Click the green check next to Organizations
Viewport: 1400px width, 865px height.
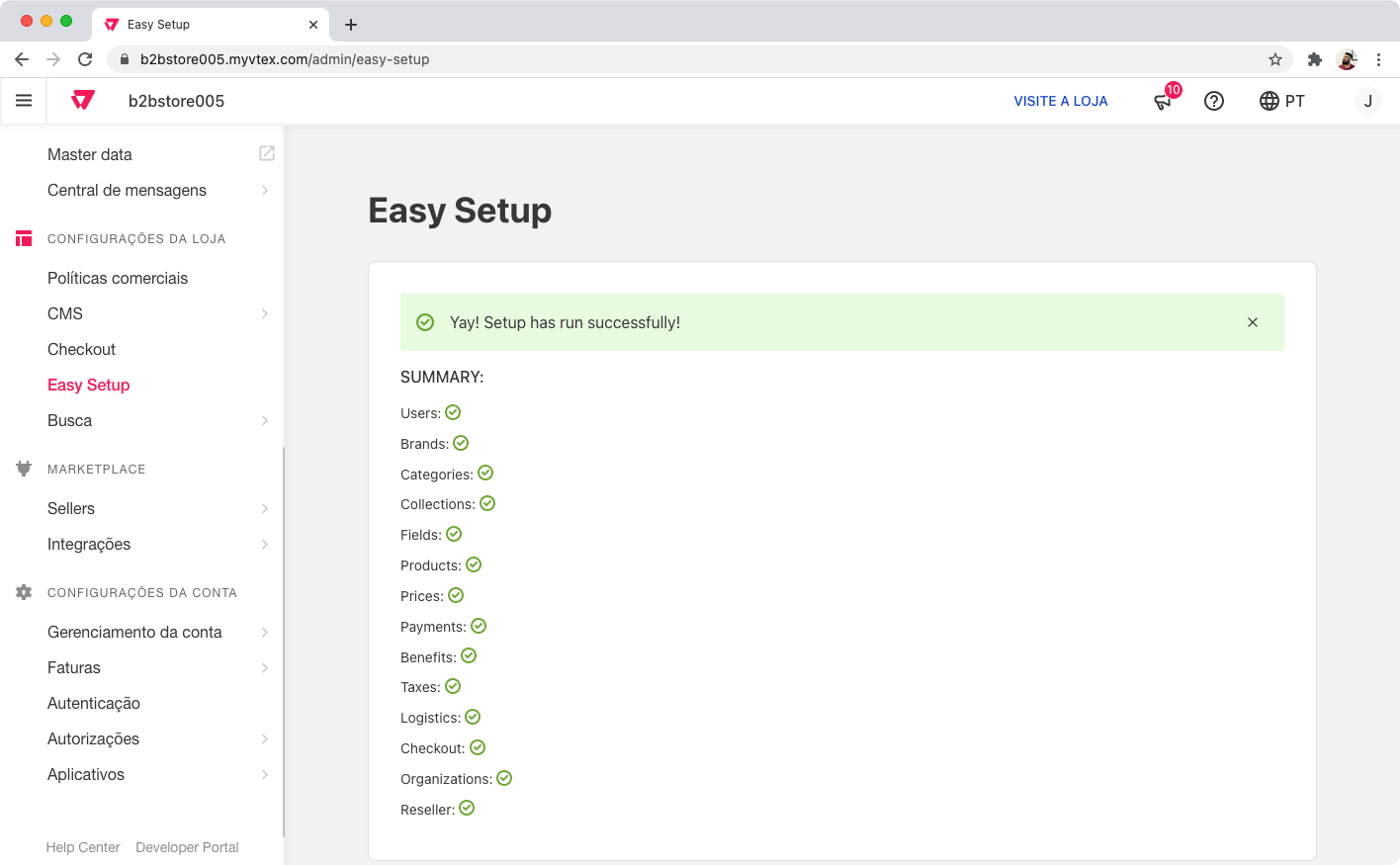(504, 778)
